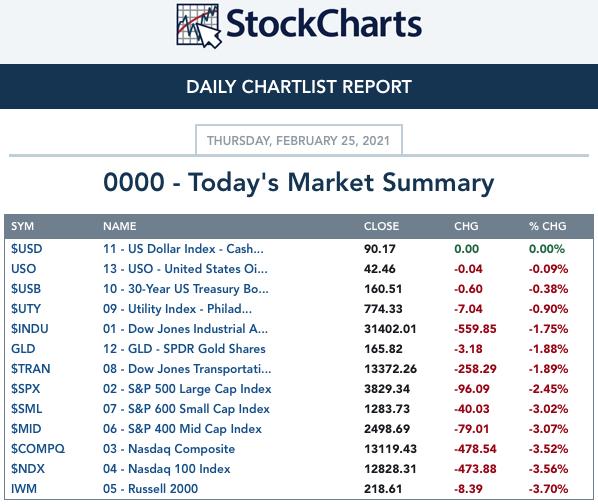The width and height of the screenshot is (598, 504).
Task: Open the USO symbol link
Action: click(23, 269)
